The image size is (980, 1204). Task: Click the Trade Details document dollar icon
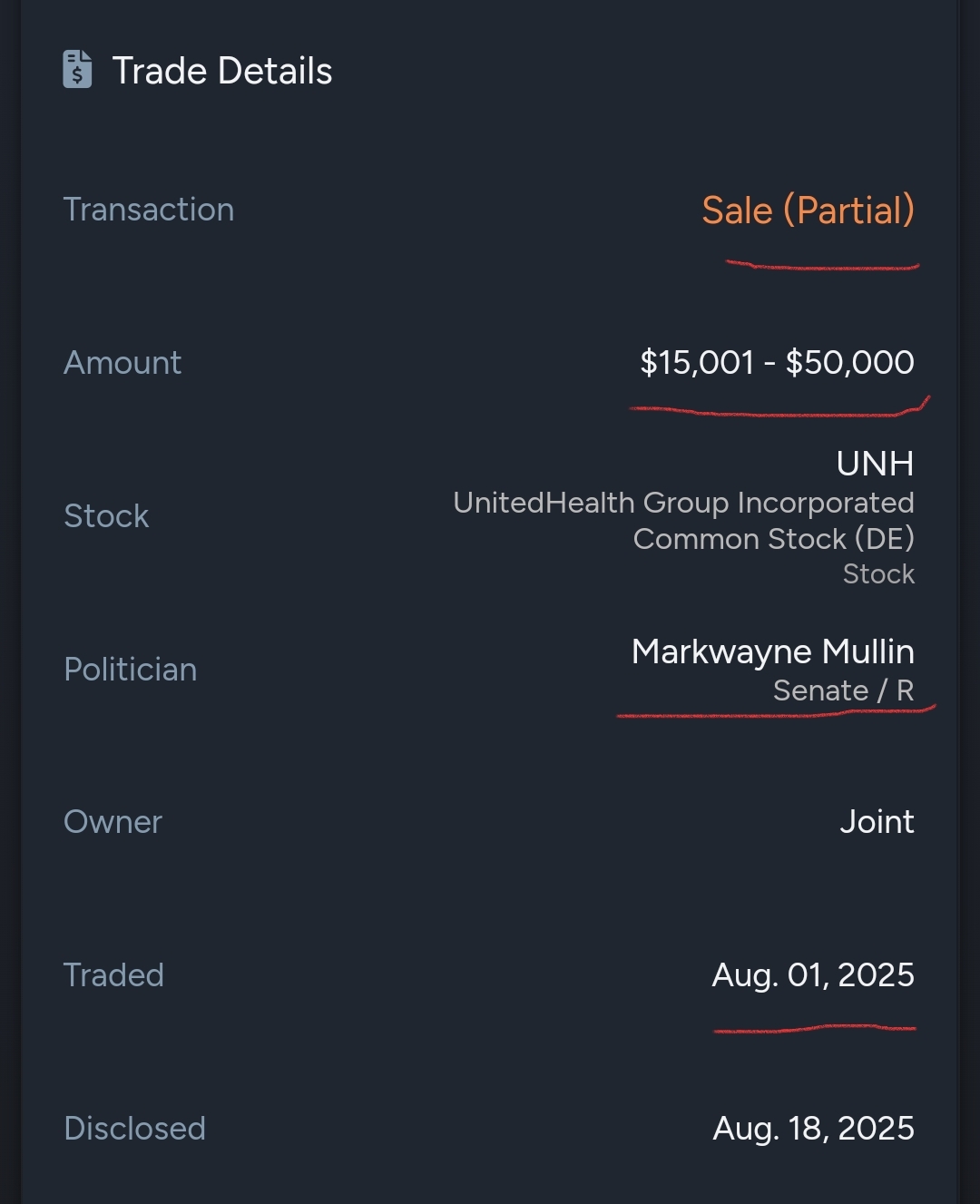[77, 70]
